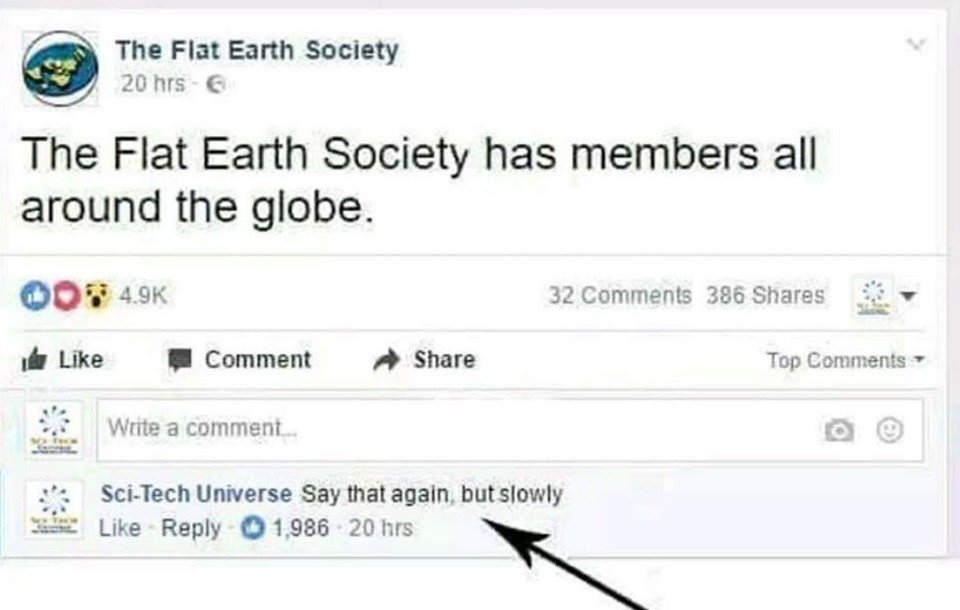This screenshot has width=960, height=610.
Task: Like the post with thumbs-up button
Action: (62, 360)
